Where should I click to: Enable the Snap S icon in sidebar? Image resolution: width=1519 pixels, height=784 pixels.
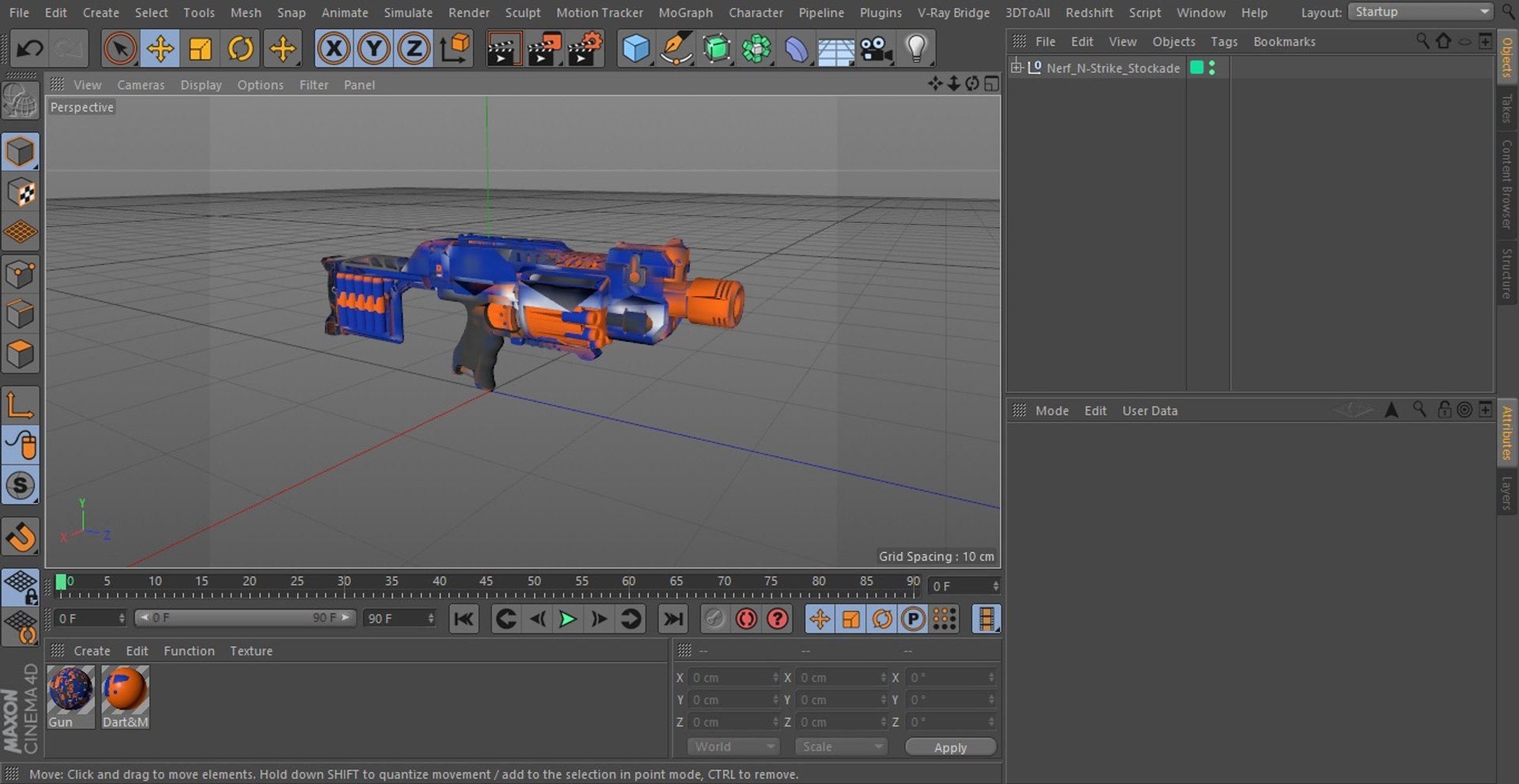(21, 486)
